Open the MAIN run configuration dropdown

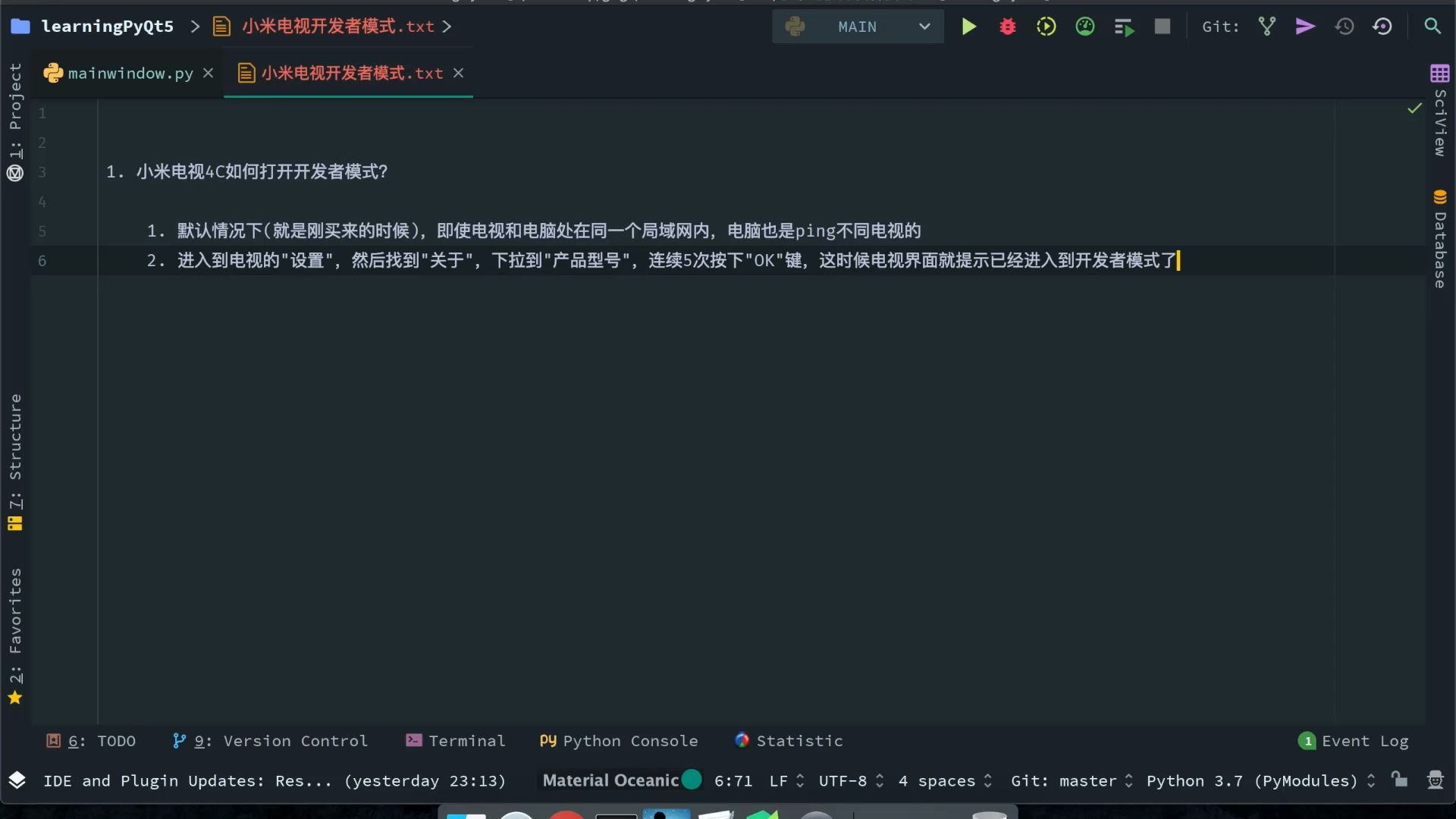click(x=858, y=27)
